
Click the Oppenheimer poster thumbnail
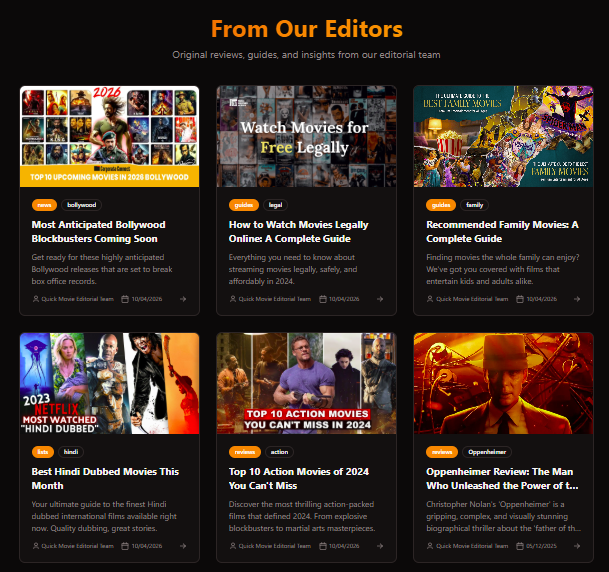(x=503, y=384)
